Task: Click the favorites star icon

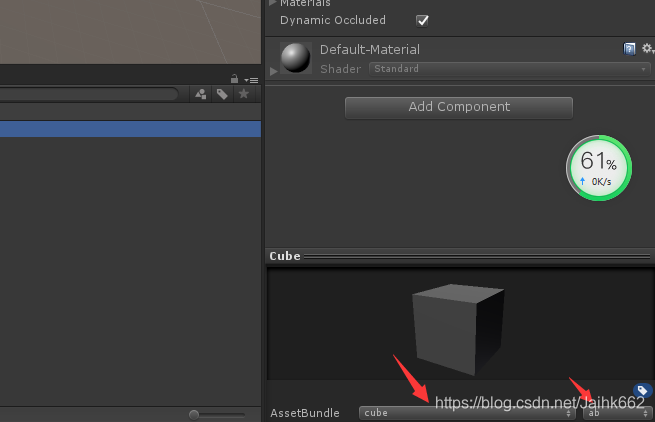Action: coord(244,94)
